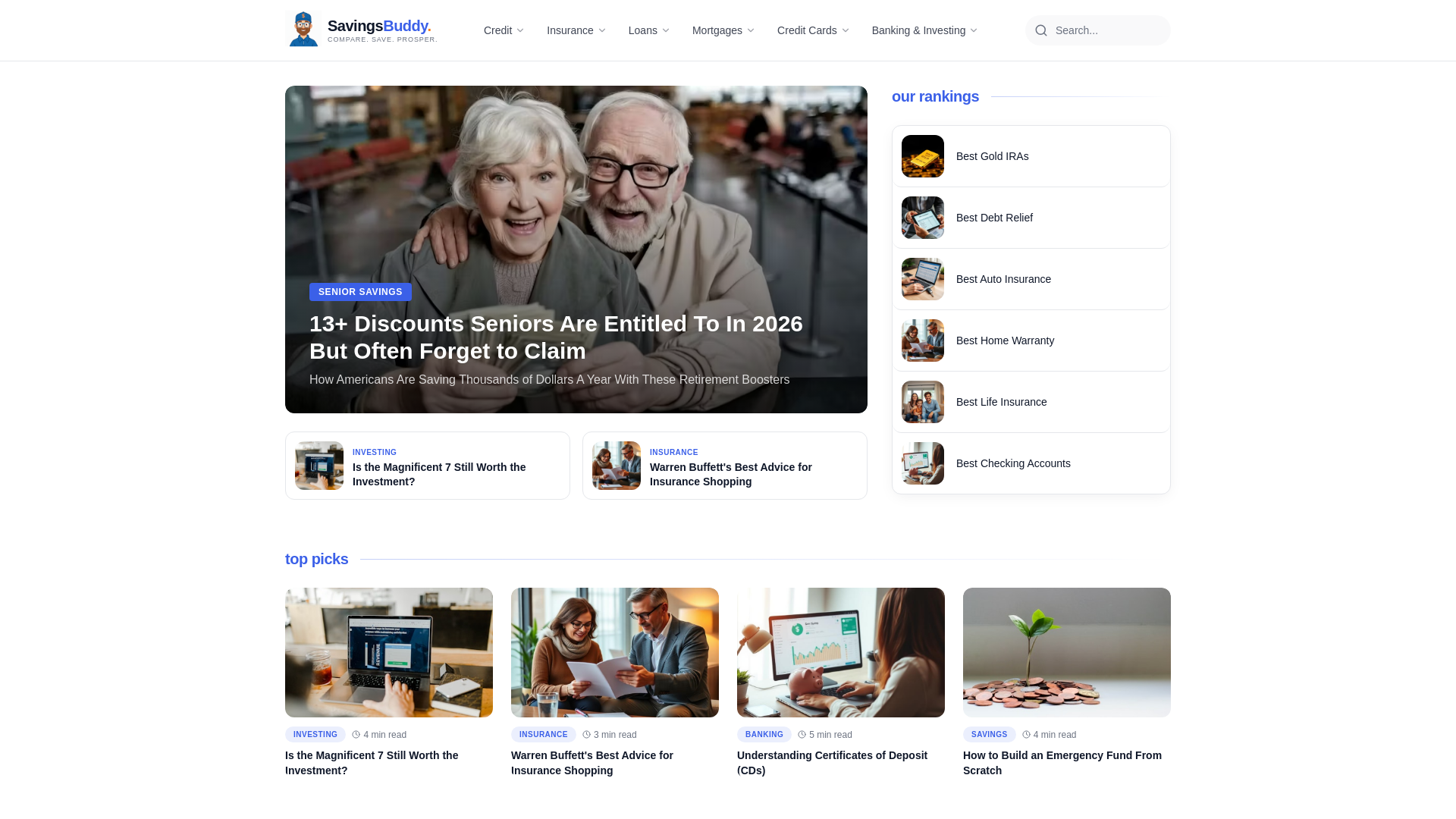The height and width of the screenshot is (819, 1456).
Task: Click the SAVINGS tag in top picks
Action: pyautogui.click(x=990, y=735)
